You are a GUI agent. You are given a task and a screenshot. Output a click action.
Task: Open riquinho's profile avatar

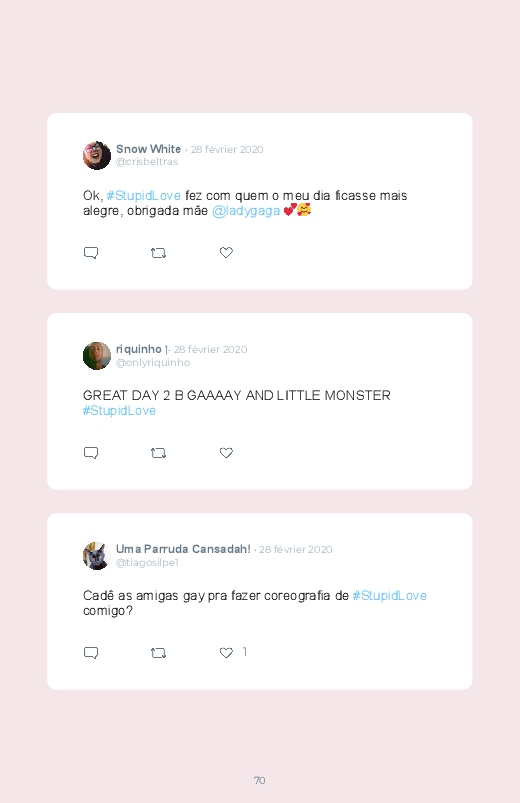97,355
